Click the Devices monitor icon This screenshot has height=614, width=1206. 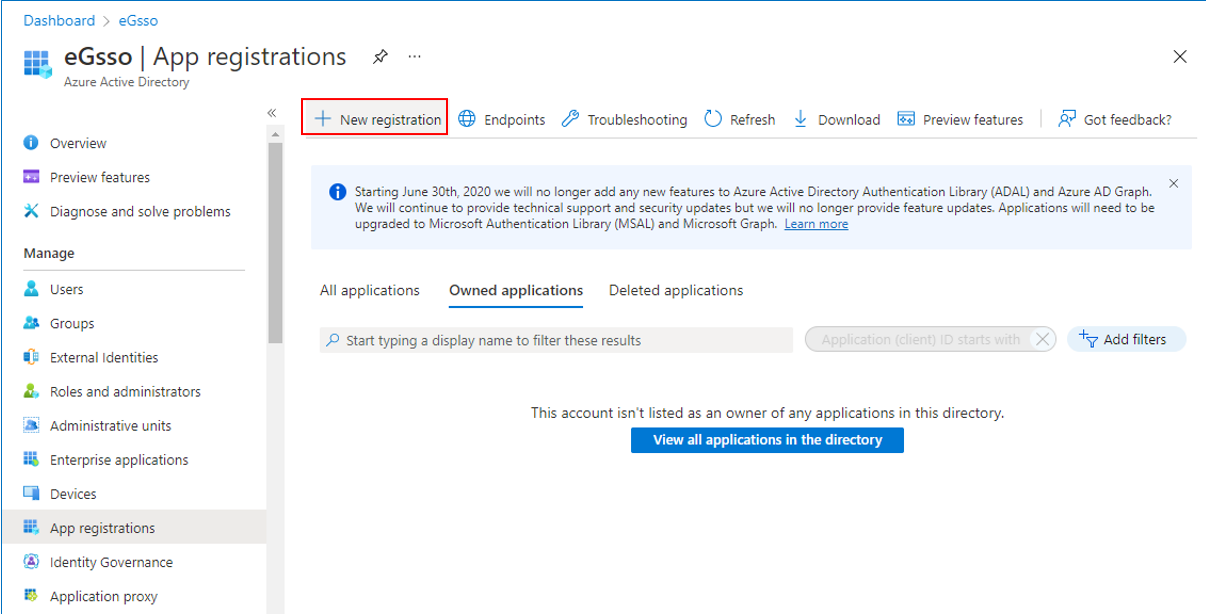tap(31, 494)
